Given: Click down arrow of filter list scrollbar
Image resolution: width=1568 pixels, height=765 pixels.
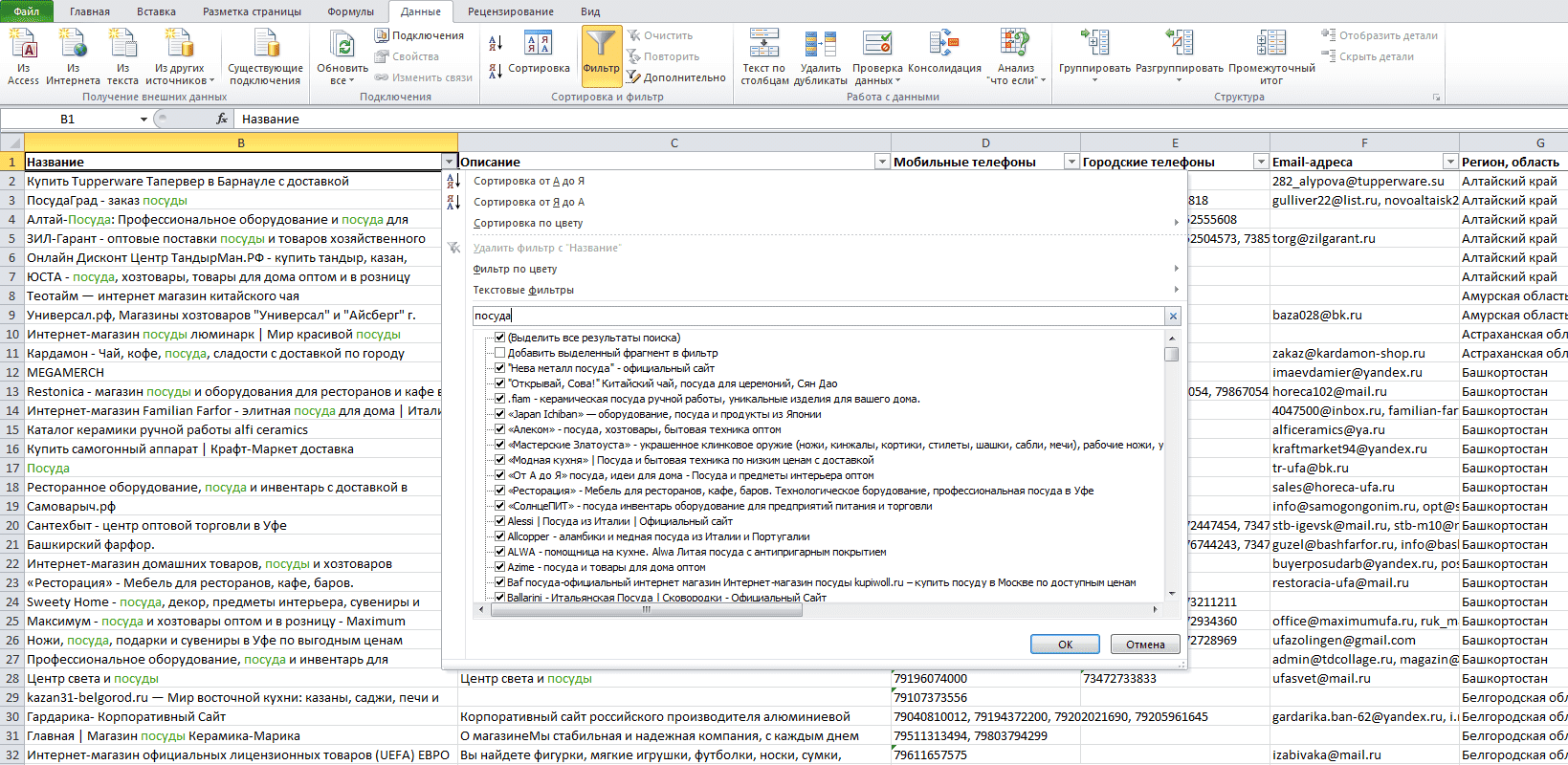Looking at the screenshot, I should pos(1171,595).
